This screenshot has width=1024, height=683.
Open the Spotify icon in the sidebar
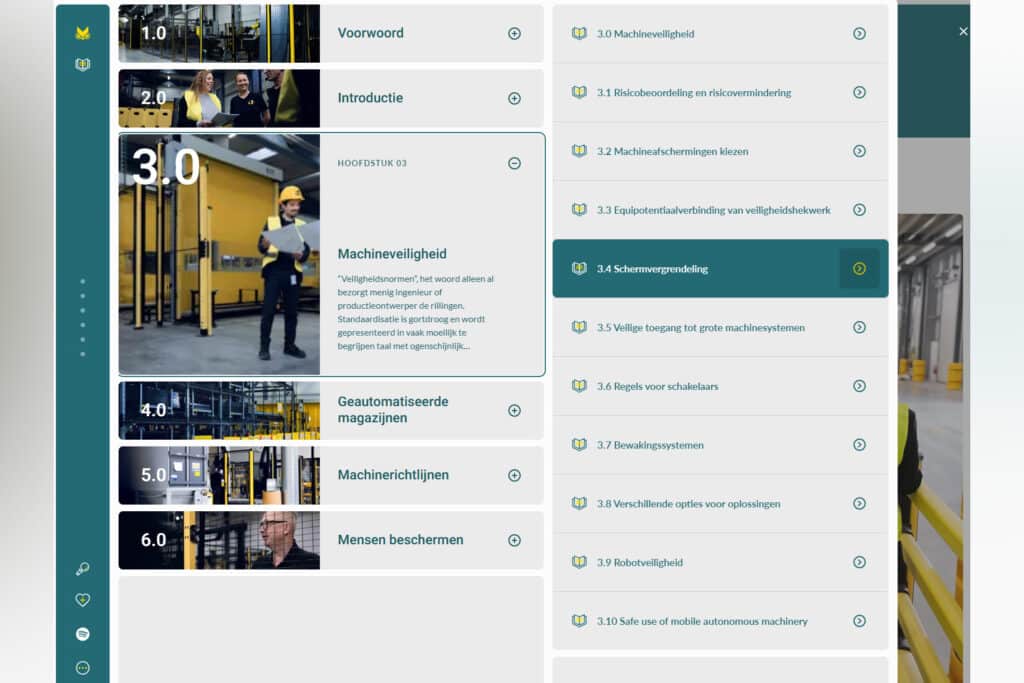[x=83, y=633]
